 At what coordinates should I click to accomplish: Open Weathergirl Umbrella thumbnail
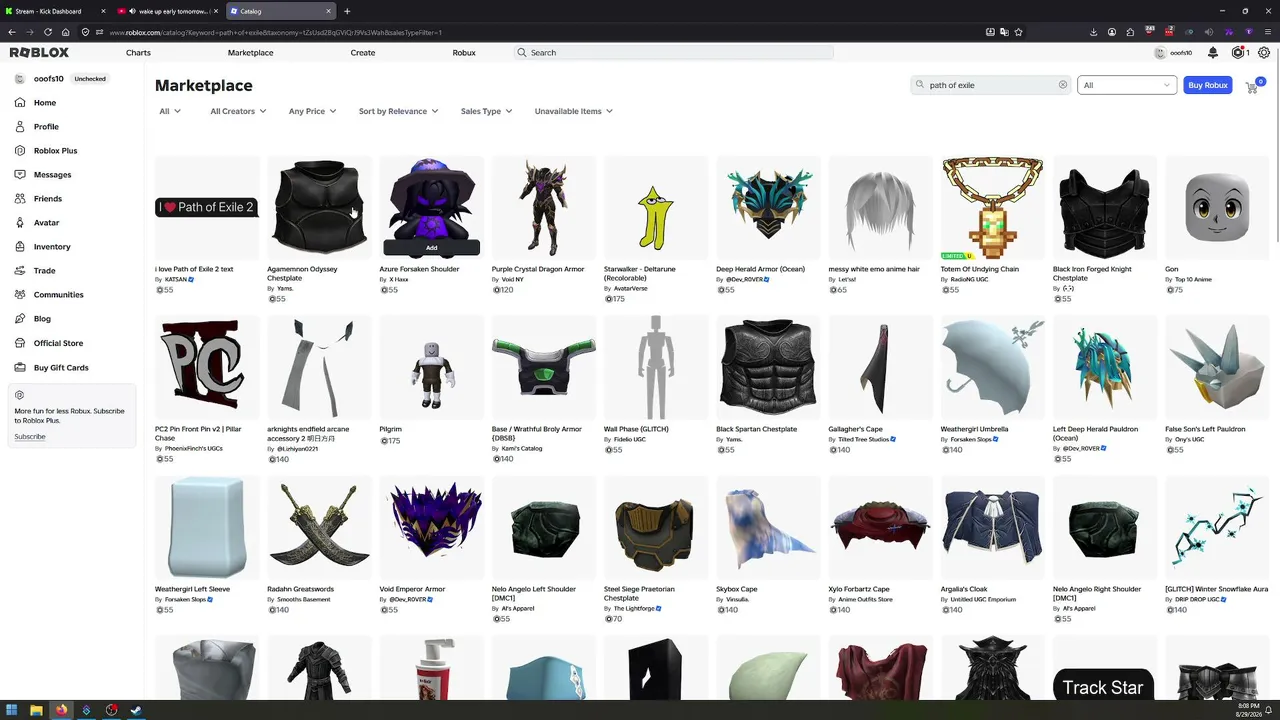[992, 367]
